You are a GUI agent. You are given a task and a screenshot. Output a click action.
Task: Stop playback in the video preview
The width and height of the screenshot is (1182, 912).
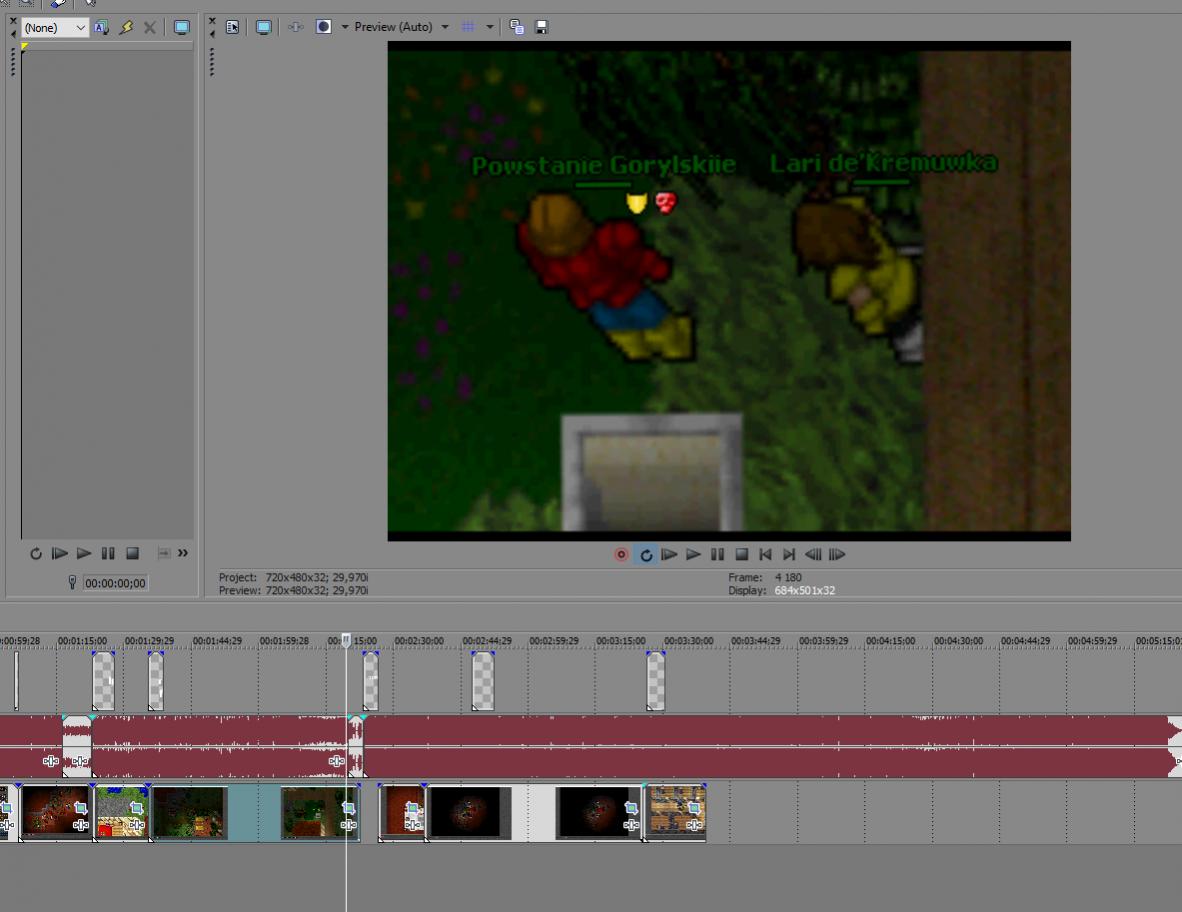(x=741, y=555)
